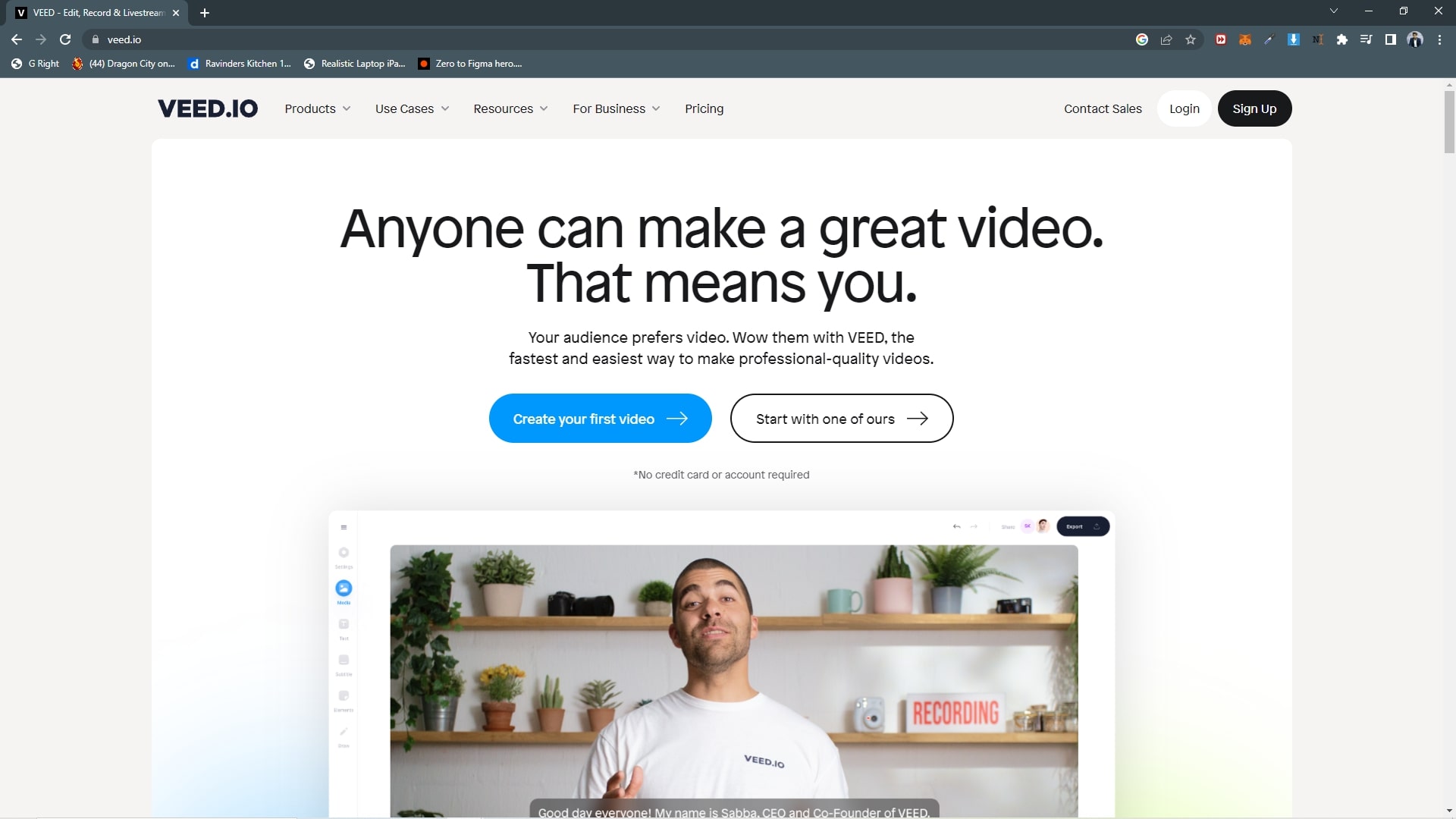Screen dimensions: 1456x819
Task: Toggle the browser side panel icon
Action: click(1390, 39)
